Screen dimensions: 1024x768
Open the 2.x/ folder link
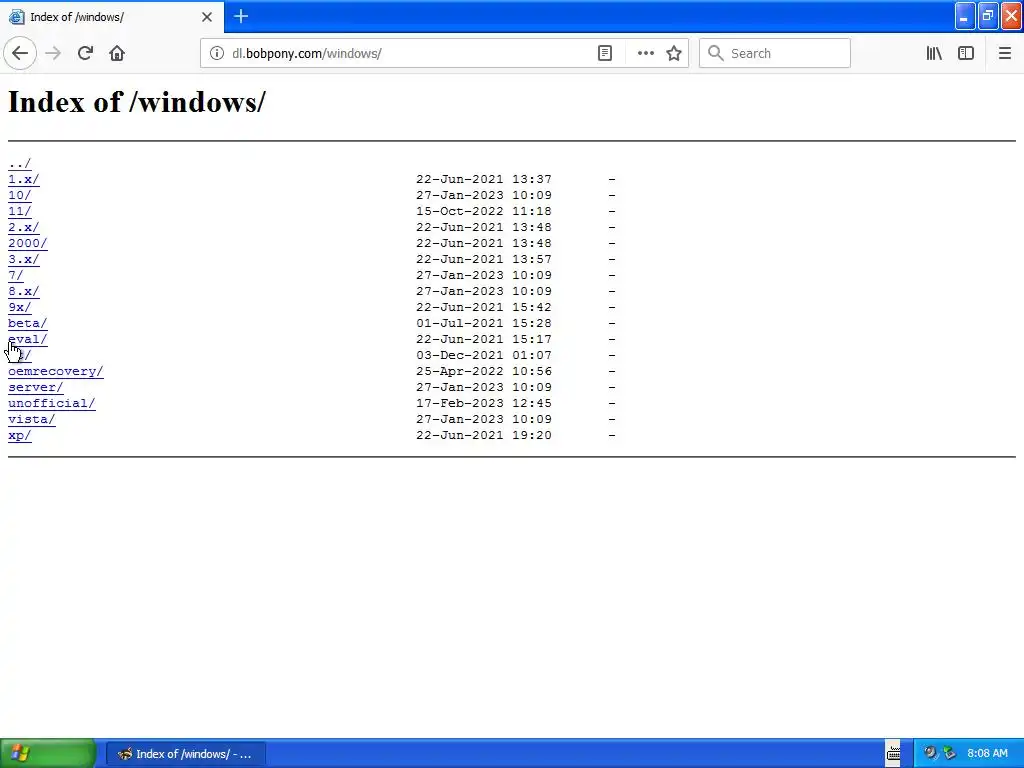click(24, 227)
